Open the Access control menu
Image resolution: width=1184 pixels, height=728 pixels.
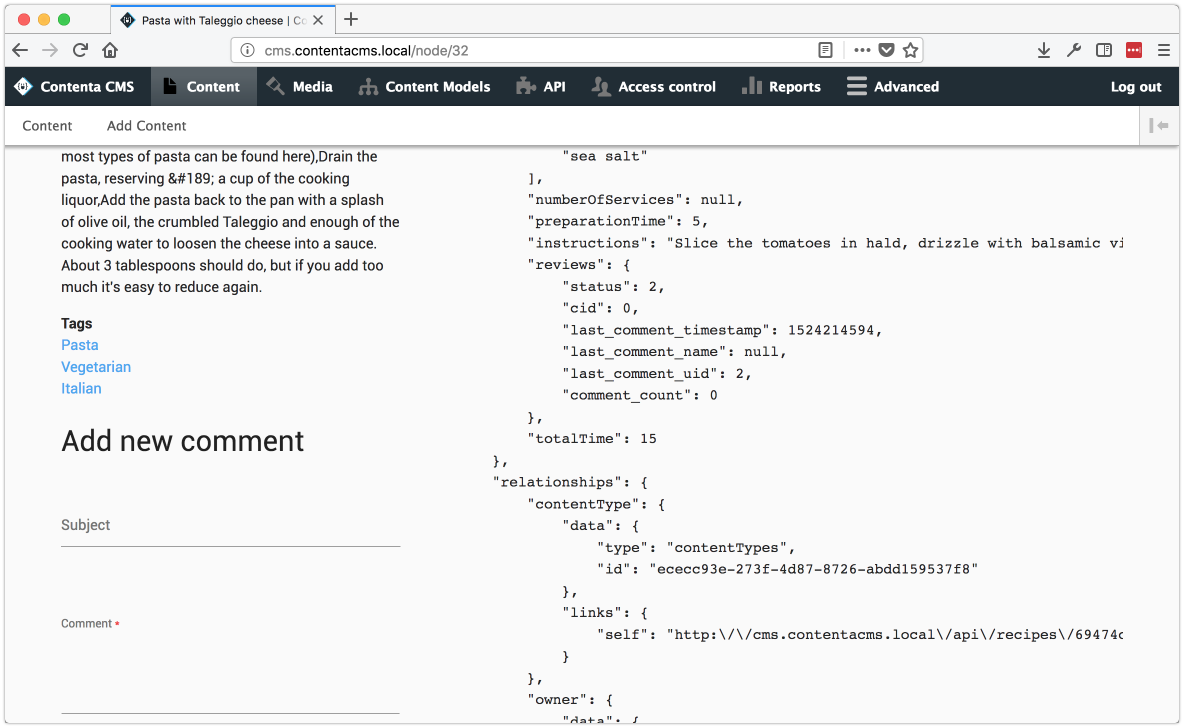655,87
